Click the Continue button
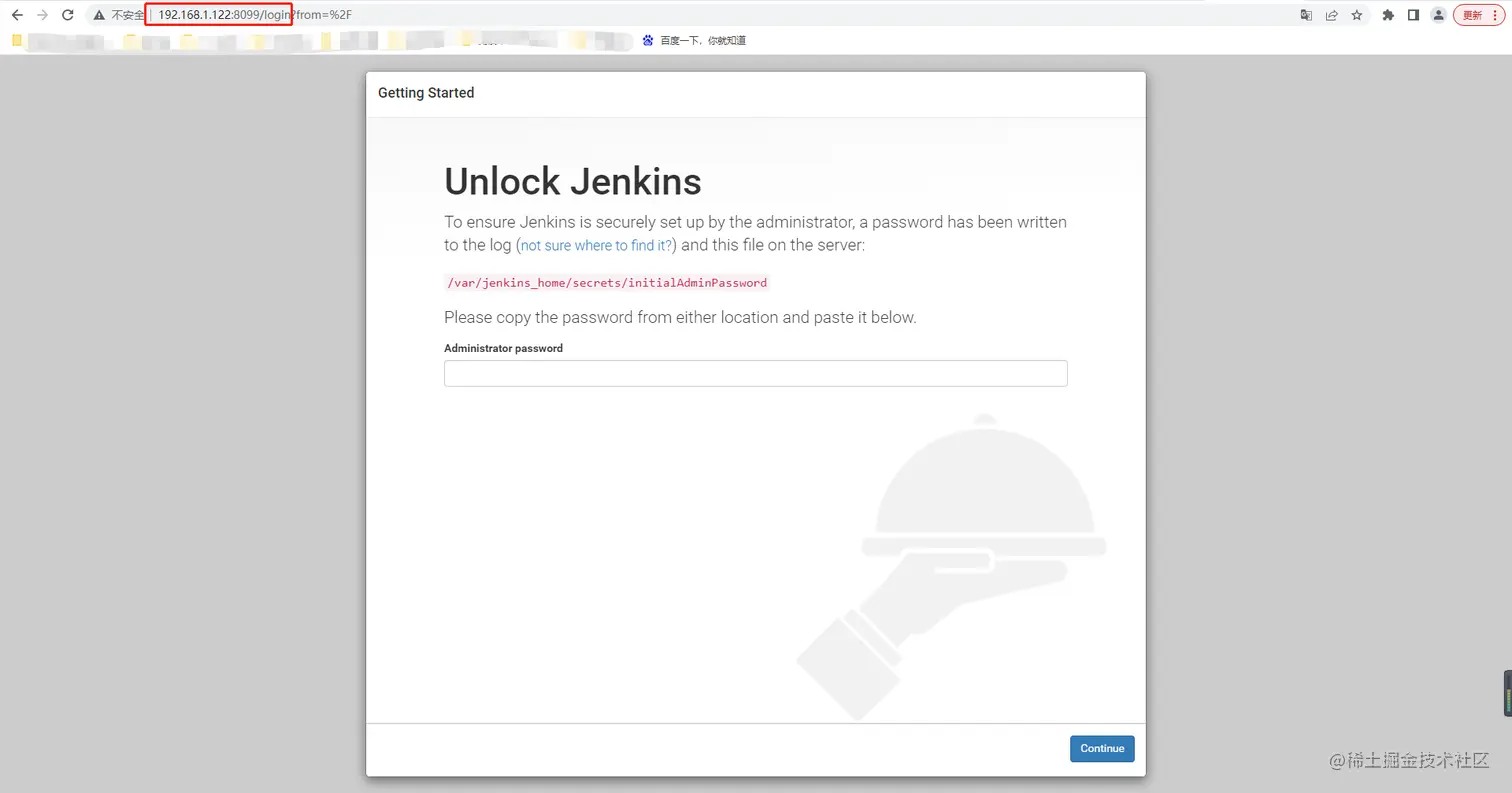Image resolution: width=1512 pixels, height=793 pixels. pos(1102,748)
